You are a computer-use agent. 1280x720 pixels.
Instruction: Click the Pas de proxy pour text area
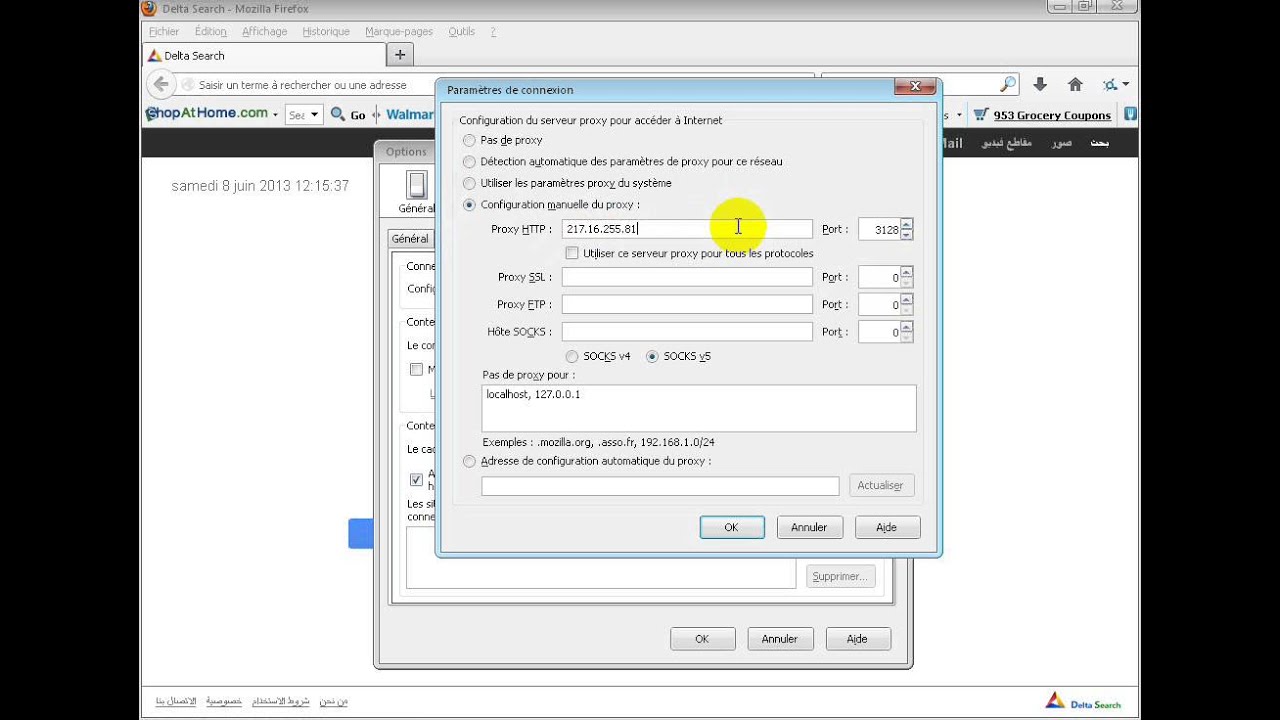[699, 408]
